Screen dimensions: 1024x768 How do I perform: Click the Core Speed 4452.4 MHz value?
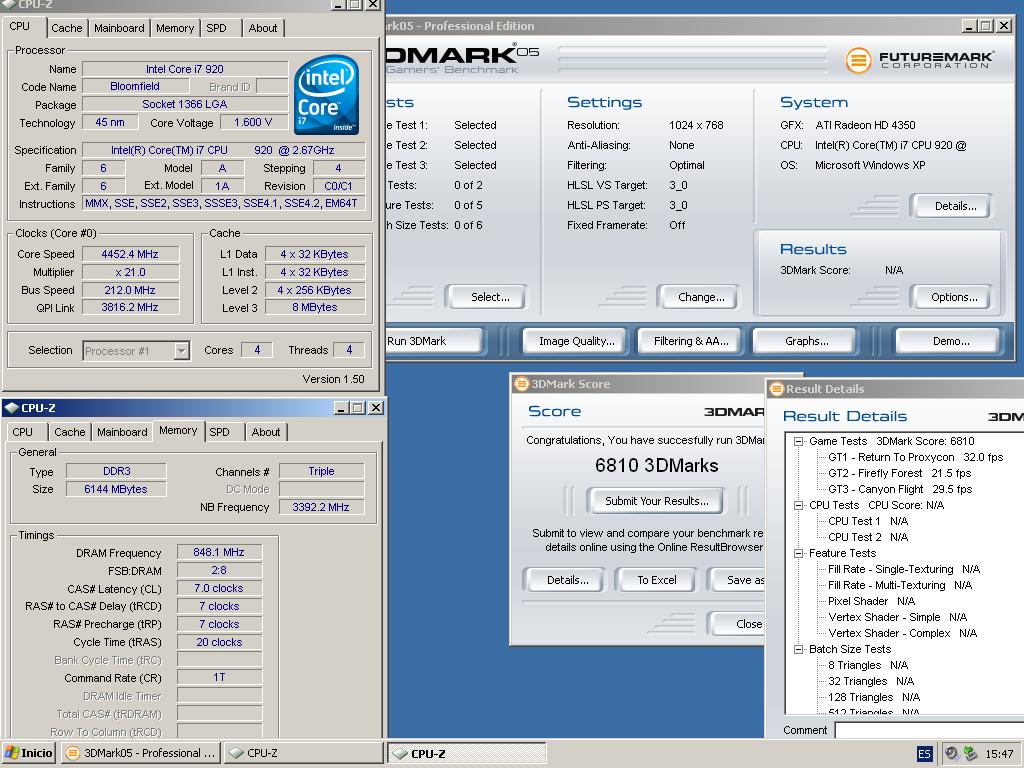pos(130,254)
